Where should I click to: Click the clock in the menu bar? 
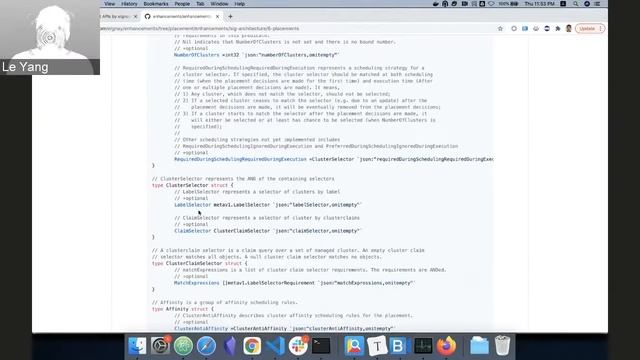pos(539,4)
